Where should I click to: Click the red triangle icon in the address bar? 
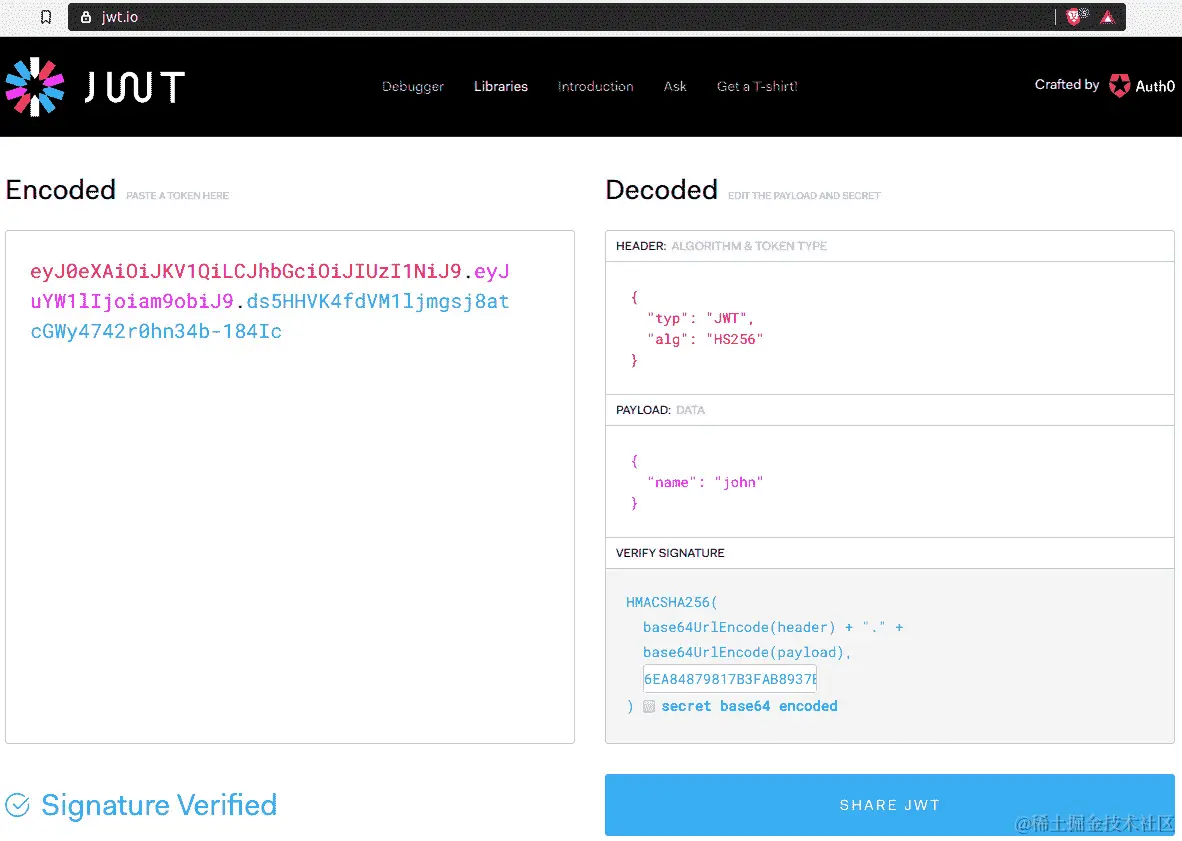click(1109, 16)
